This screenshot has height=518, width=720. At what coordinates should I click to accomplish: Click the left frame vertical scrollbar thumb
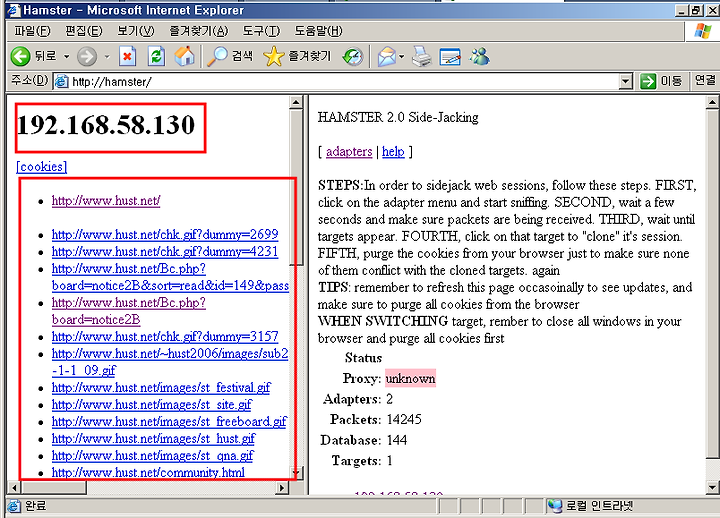(296, 187)
